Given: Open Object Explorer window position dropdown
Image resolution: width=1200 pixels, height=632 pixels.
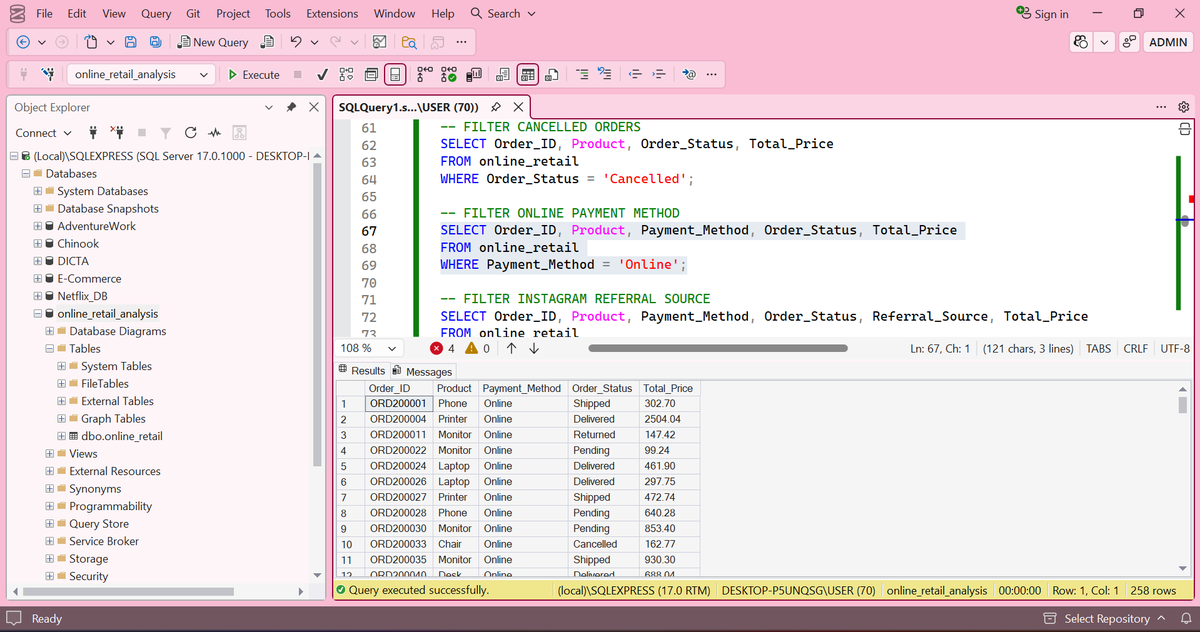Looking at the screenshot, I should pos(268,107).
